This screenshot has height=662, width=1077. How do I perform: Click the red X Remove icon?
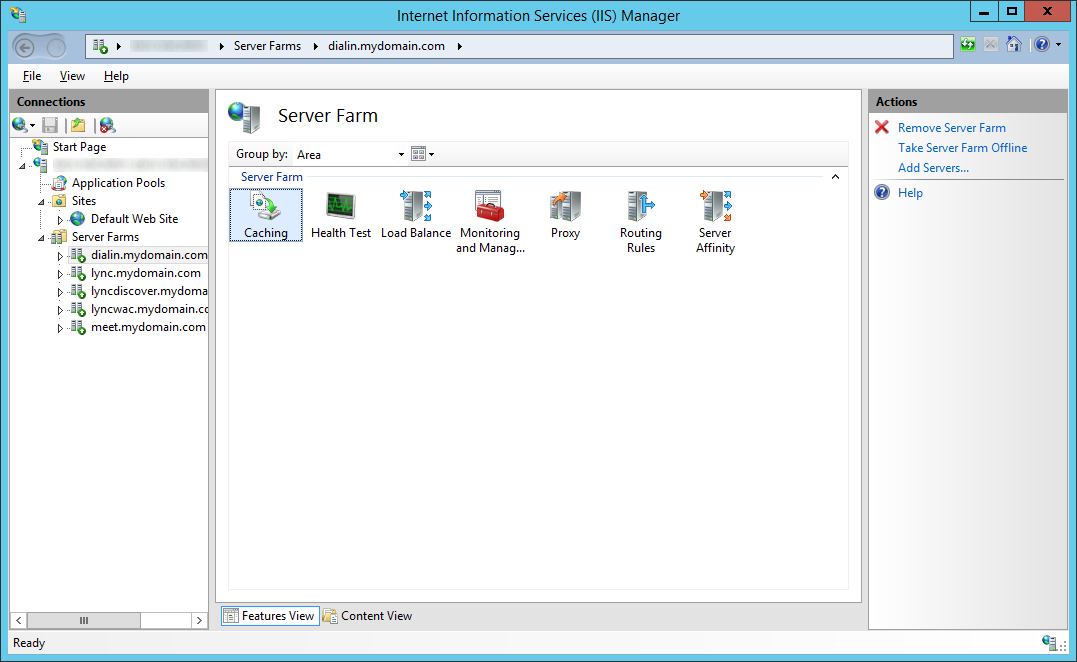[x=882, y=127]
